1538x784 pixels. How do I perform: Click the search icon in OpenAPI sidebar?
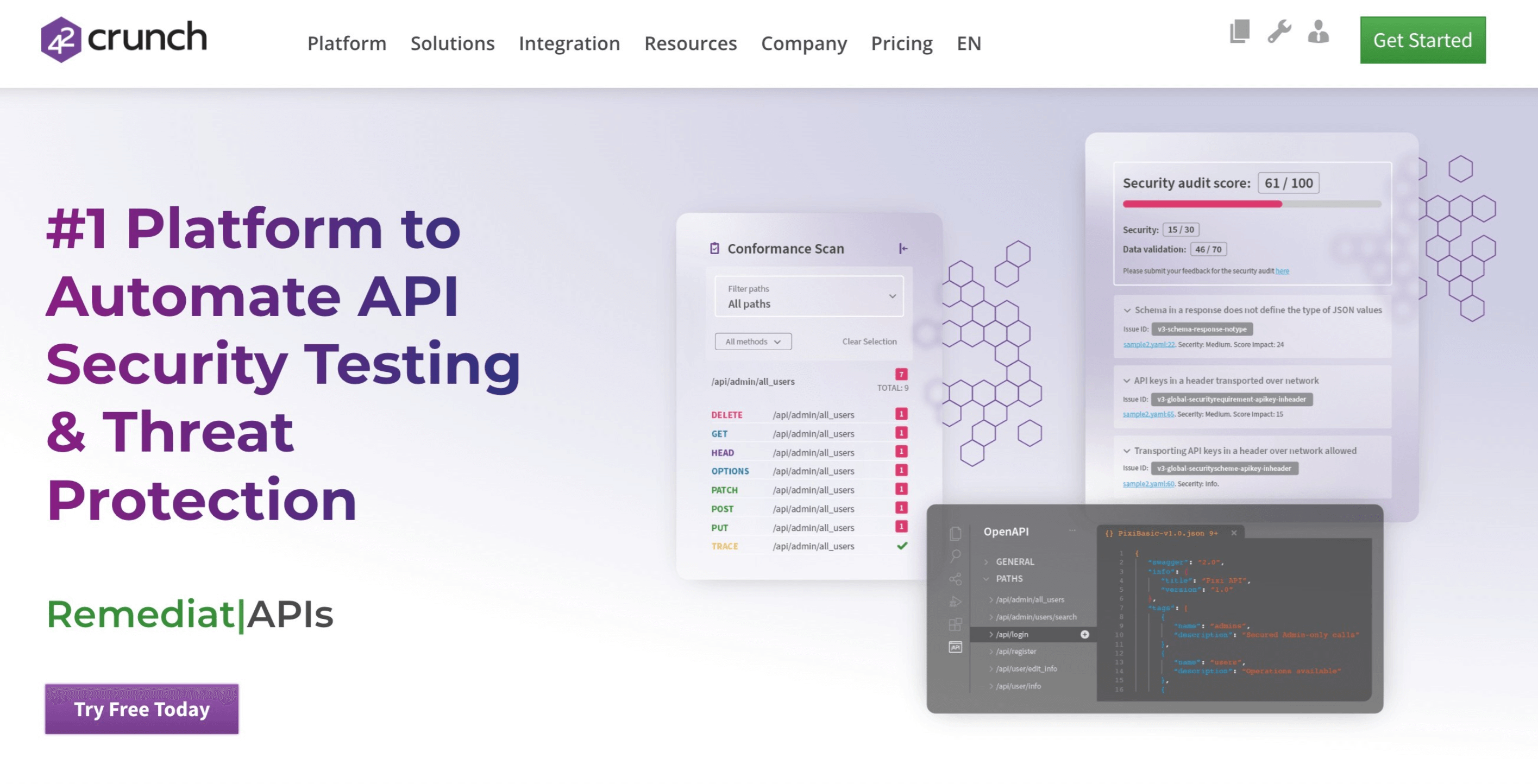[x=955, y=556]
